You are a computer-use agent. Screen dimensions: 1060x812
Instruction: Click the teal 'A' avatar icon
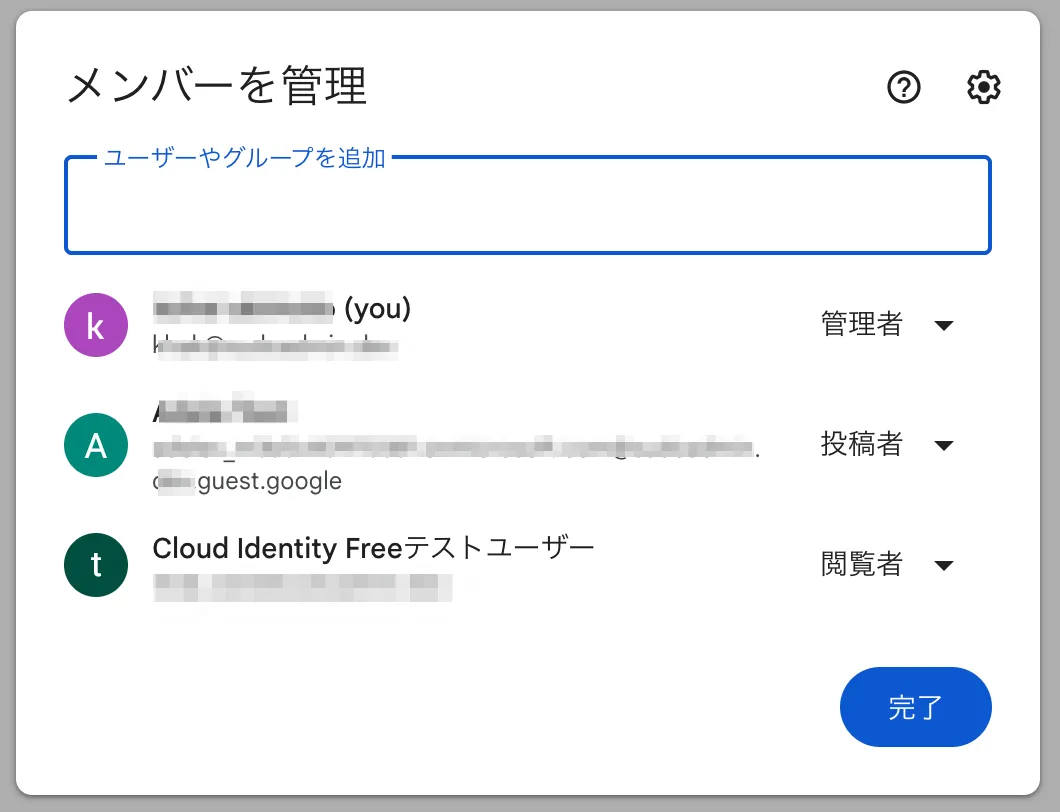point(96,445)
